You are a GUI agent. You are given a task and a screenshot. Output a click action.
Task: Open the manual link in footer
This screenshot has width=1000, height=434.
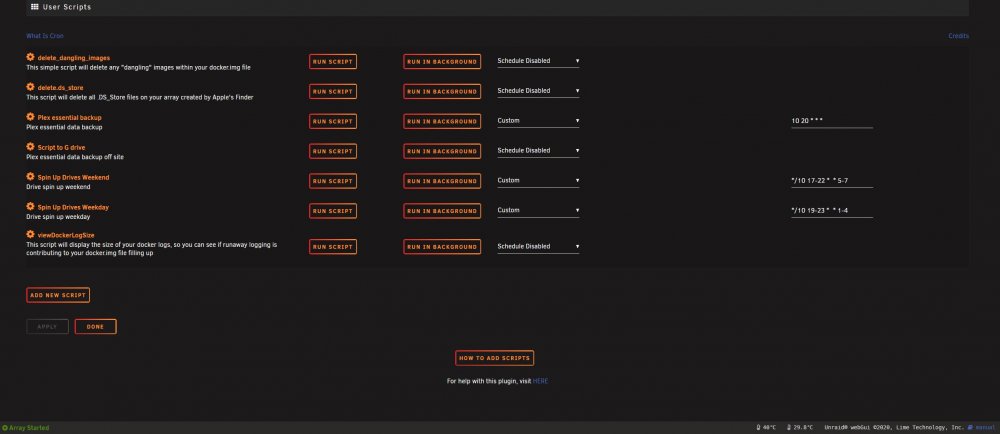(985, 428)
